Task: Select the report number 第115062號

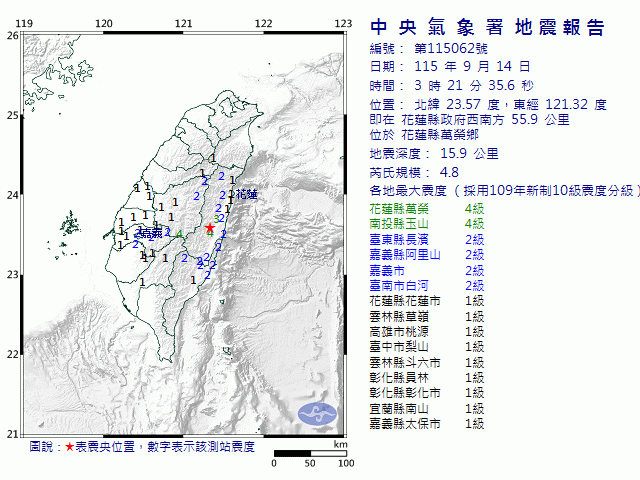Action: pyautogui.click(x=451, y=49)
